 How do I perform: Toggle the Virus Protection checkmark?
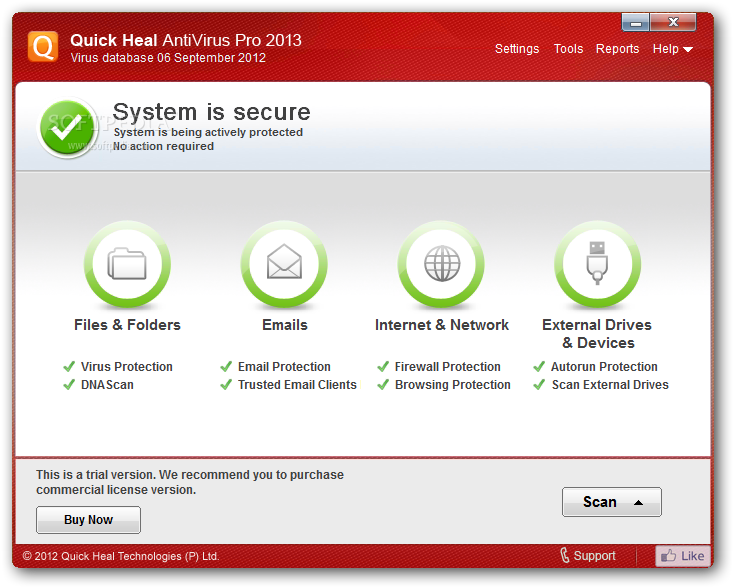coord(69,367)
